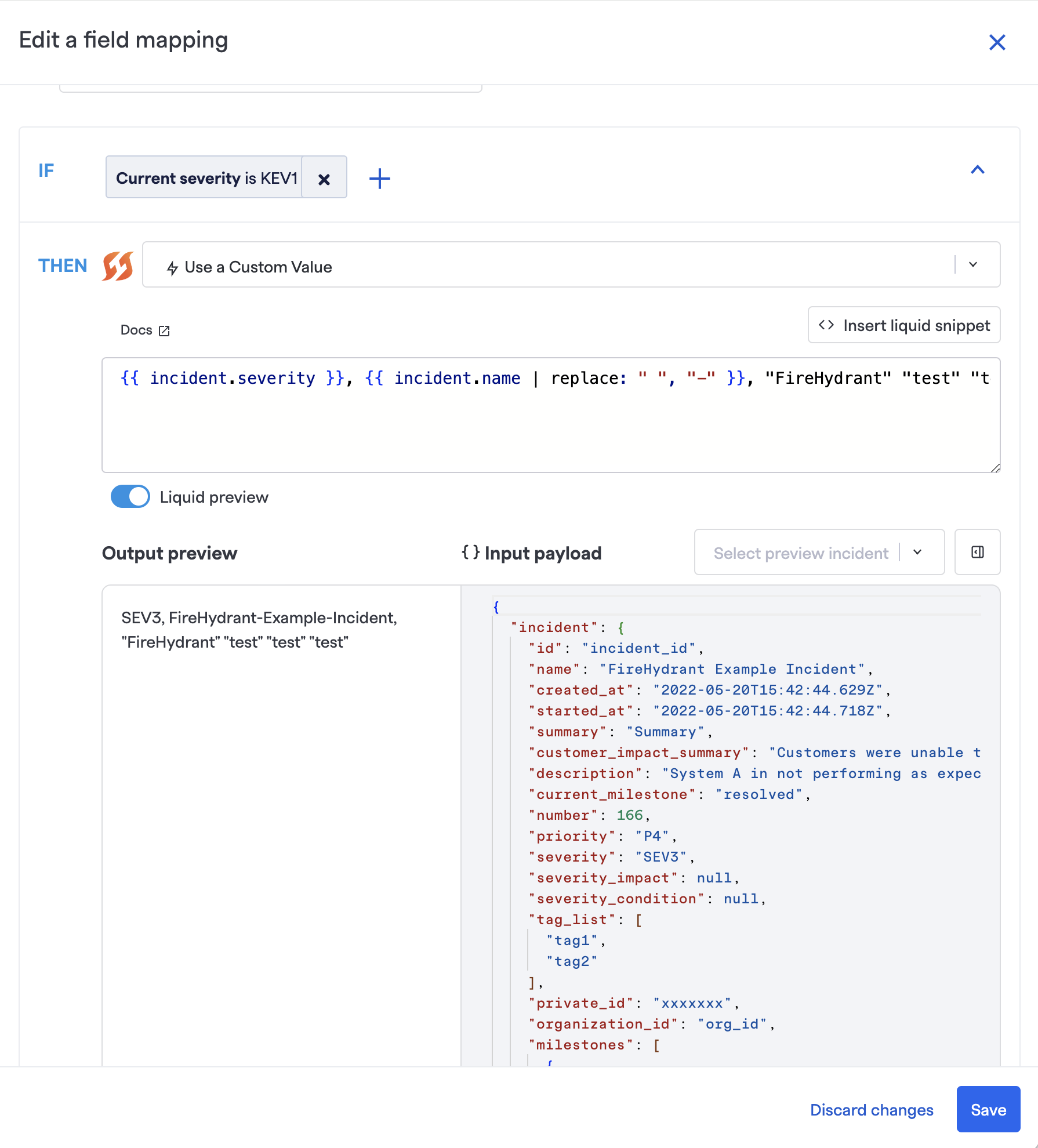The height and width of the screenshot is (1148, 1038).
Task: Click the "severity": "SEV3" line in payload
Action: click(x=612, y=857)
